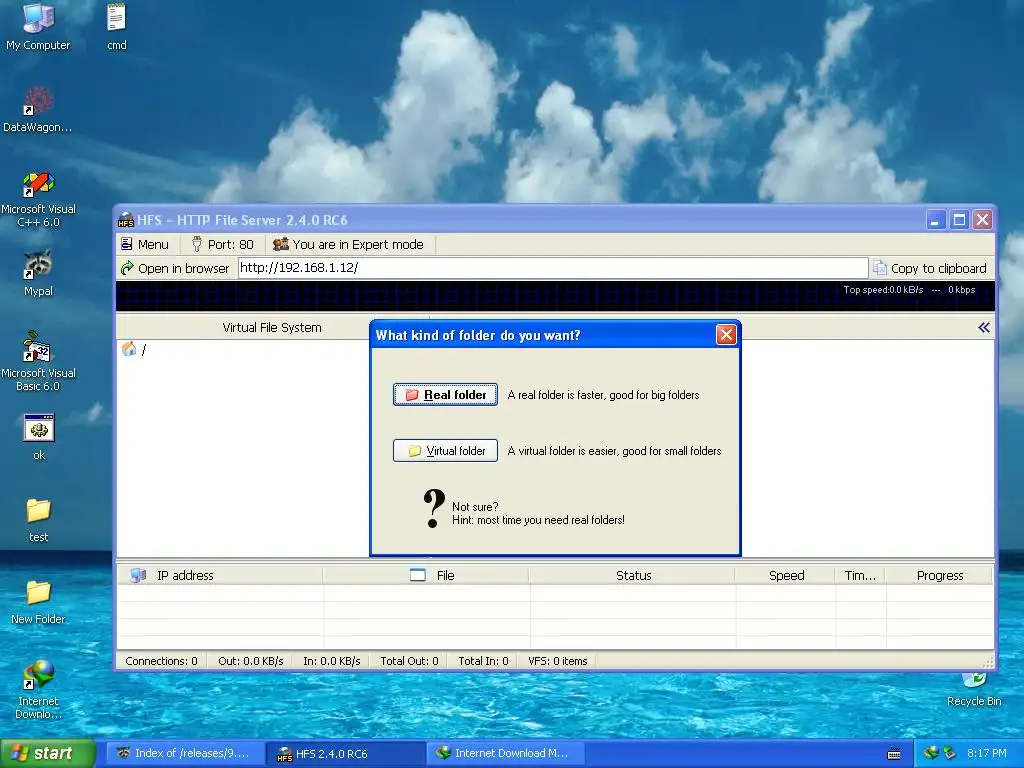Click the IP address column header

coord(220,575)
